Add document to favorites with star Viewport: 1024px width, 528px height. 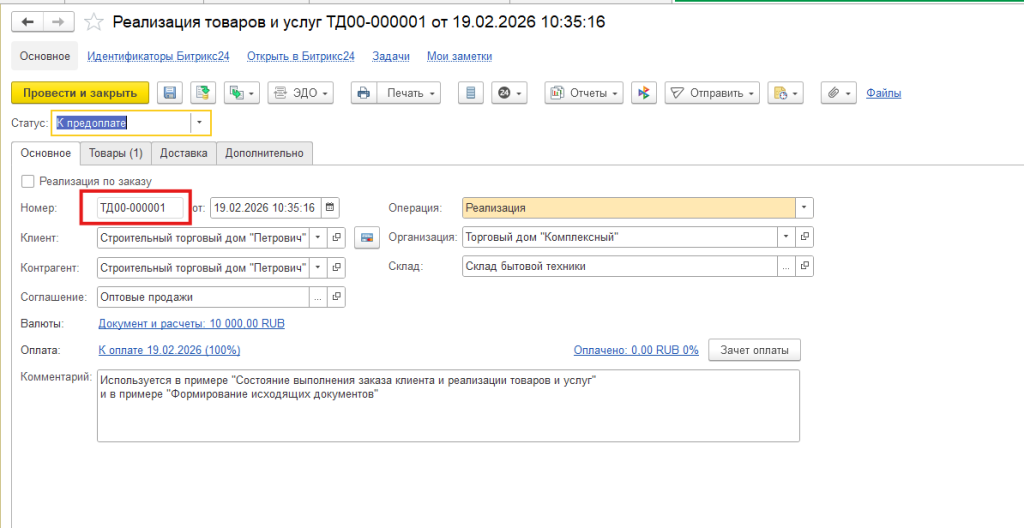[x=93, y=21]
